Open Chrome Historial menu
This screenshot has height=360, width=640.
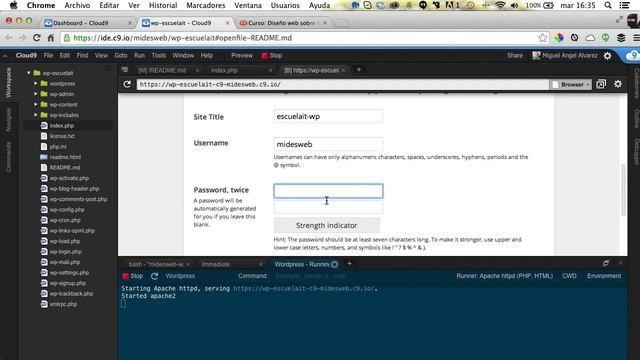point(163,5)
